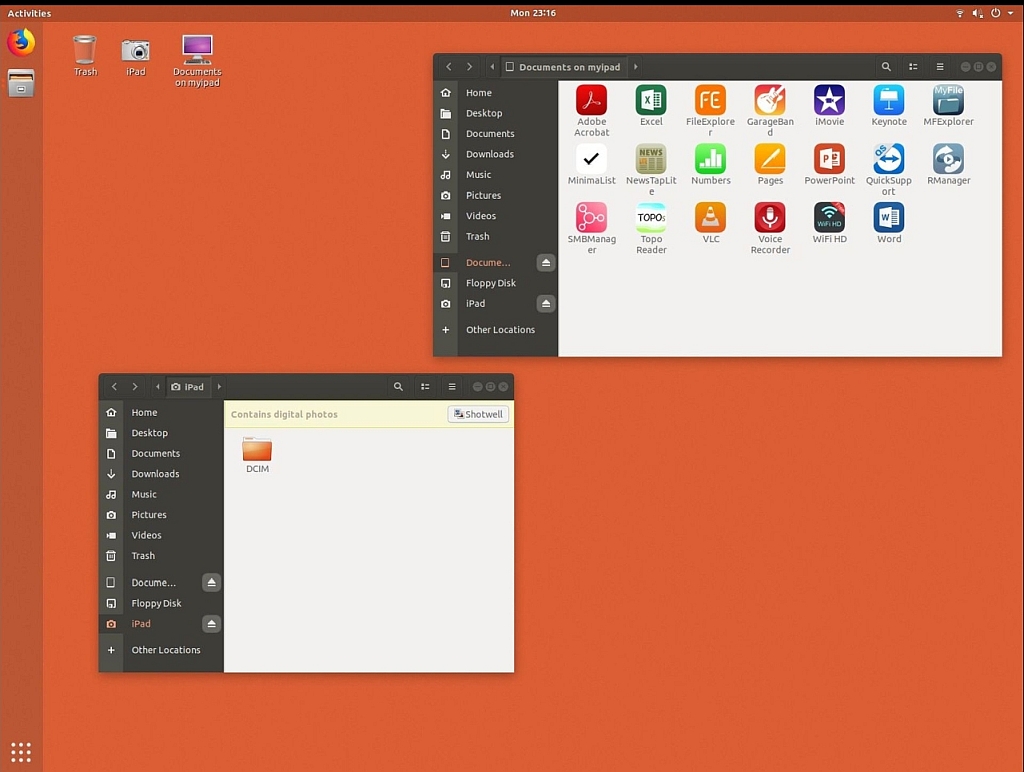Eject Docume... in iPad window sidebar
Screen dimensions: 1024x772
[211, 583]
